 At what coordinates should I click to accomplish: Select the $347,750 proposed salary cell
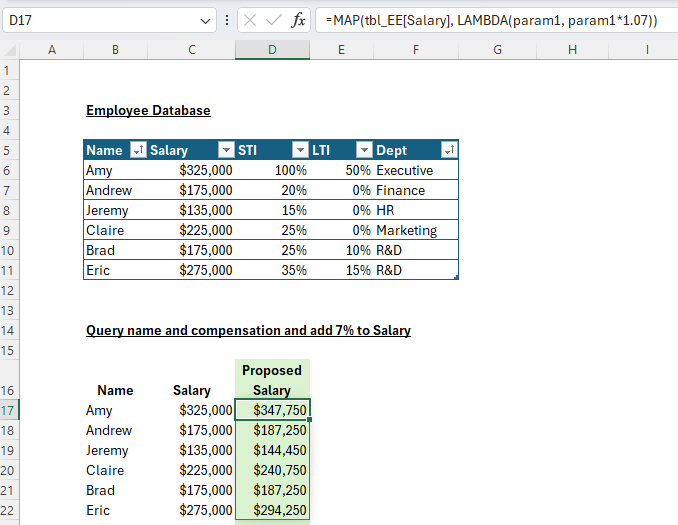click(x=272, y=410)
